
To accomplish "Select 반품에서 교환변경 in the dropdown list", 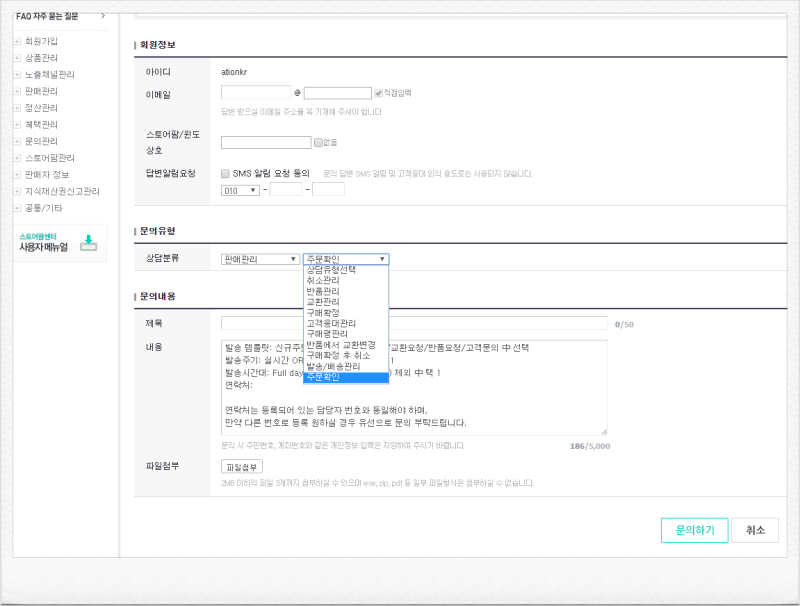I will [x=346, y=345].
